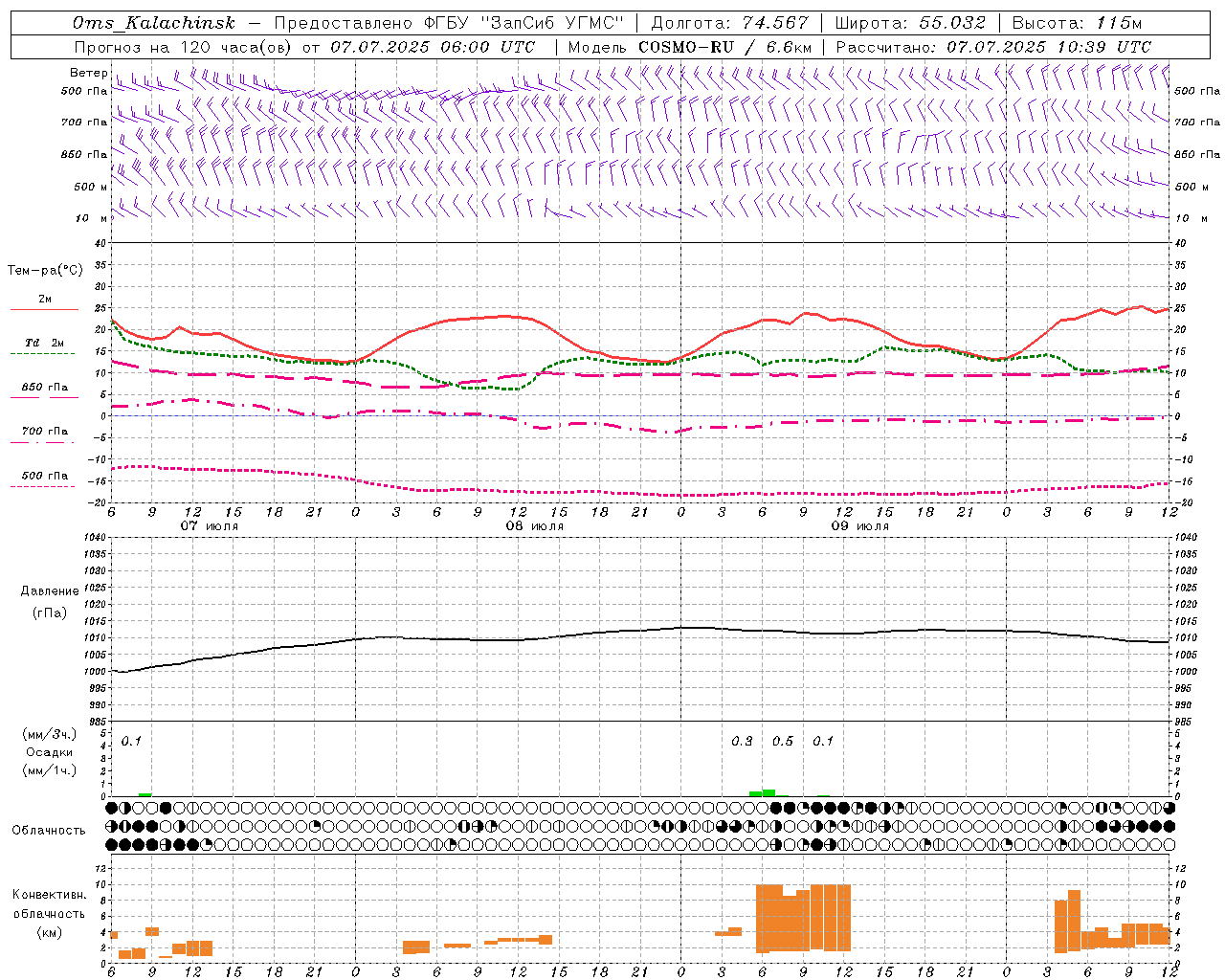Click the Конвективн. label text
The height and width of the screenshot is (980, 1225).
49,895
